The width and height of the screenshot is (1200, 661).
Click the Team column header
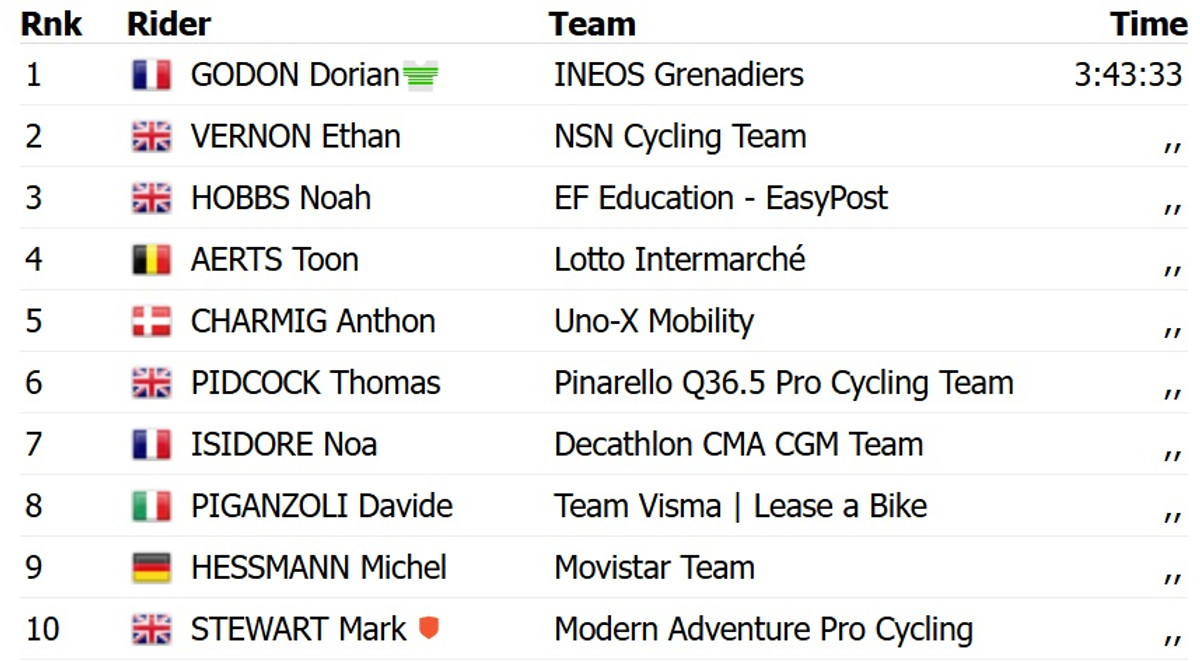pyautogui.click(x=592, y=24)
